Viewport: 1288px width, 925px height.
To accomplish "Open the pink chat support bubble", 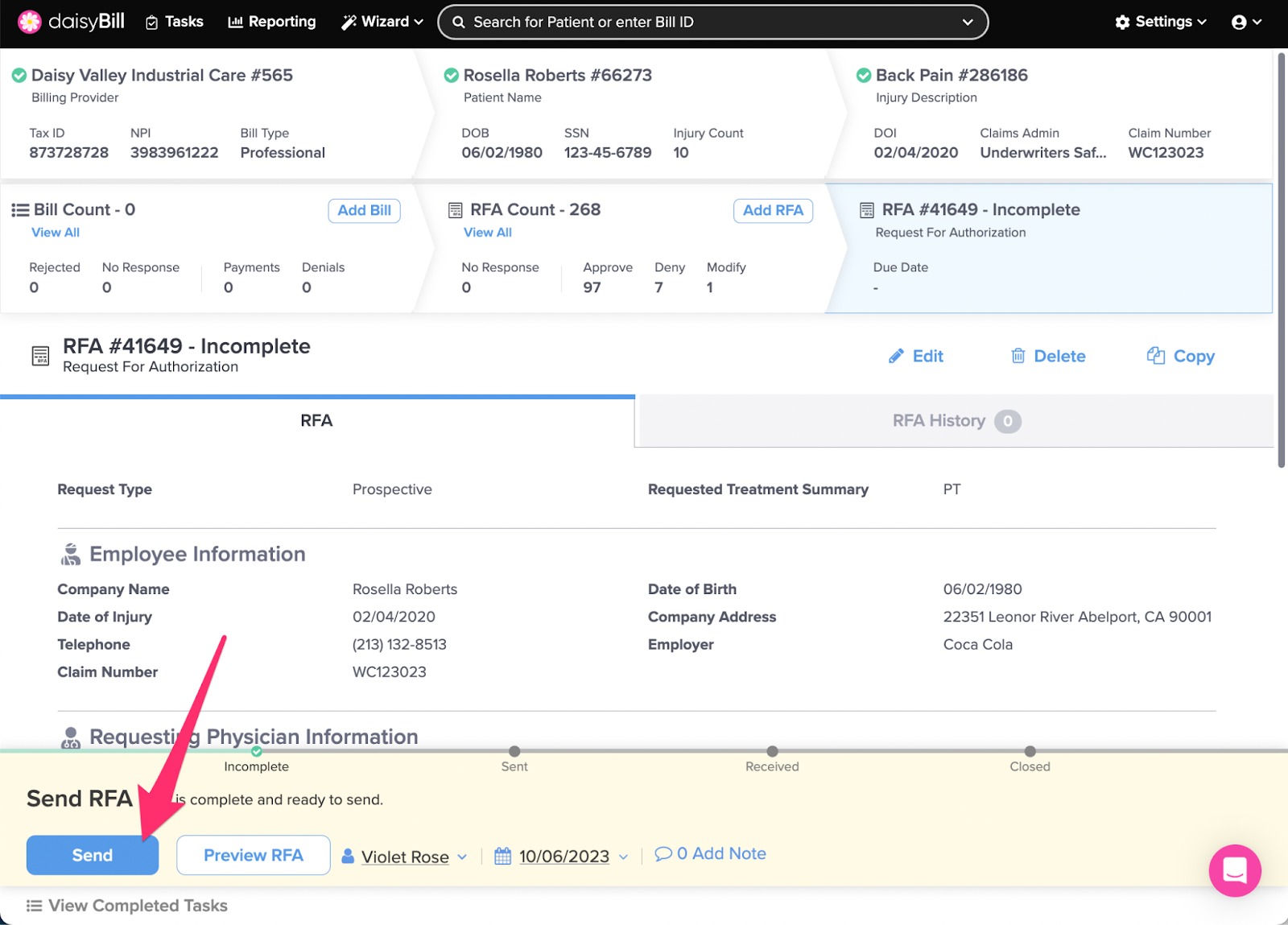I will coord(1234,870).
